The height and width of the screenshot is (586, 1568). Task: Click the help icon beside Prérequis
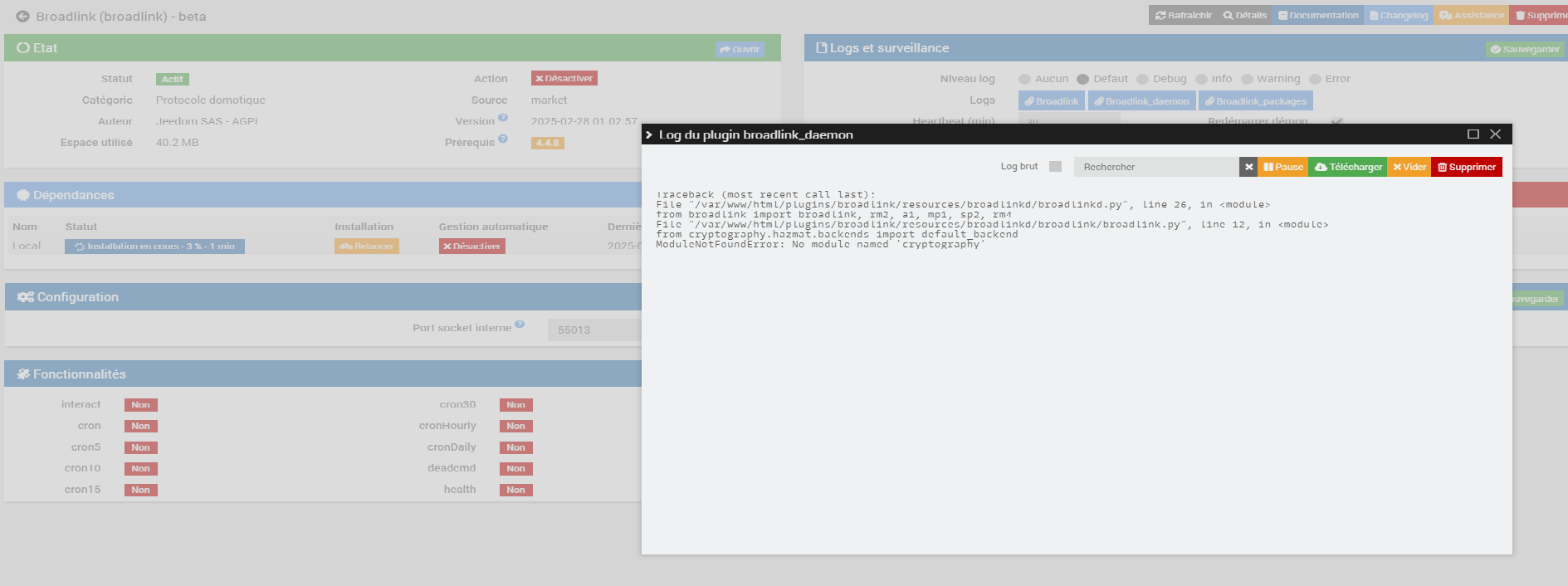point(503,139)
